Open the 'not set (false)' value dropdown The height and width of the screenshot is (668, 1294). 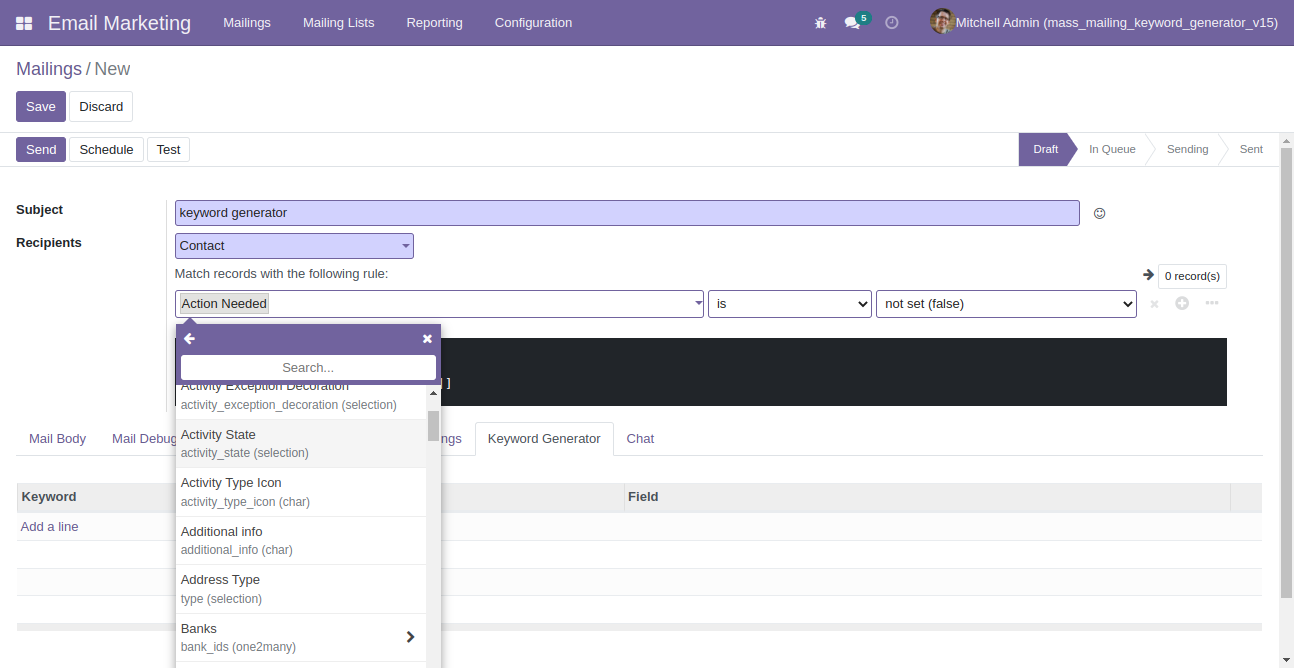1006,304
